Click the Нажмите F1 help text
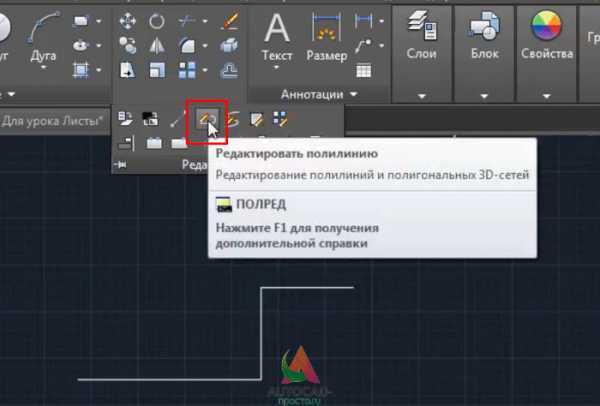The height and width of the screenshot is (406, 600). tap(297, 236)
